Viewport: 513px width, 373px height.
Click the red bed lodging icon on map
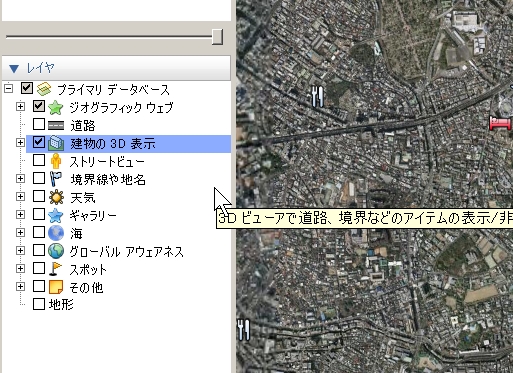tap(500, 122)
